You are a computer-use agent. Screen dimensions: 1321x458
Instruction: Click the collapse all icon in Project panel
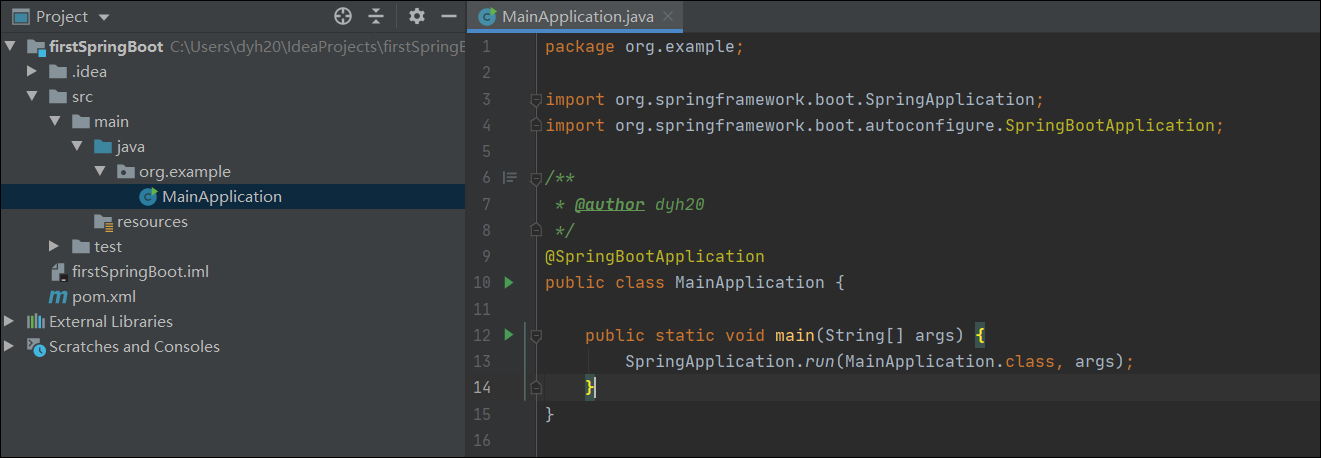(x=376, y=16)
